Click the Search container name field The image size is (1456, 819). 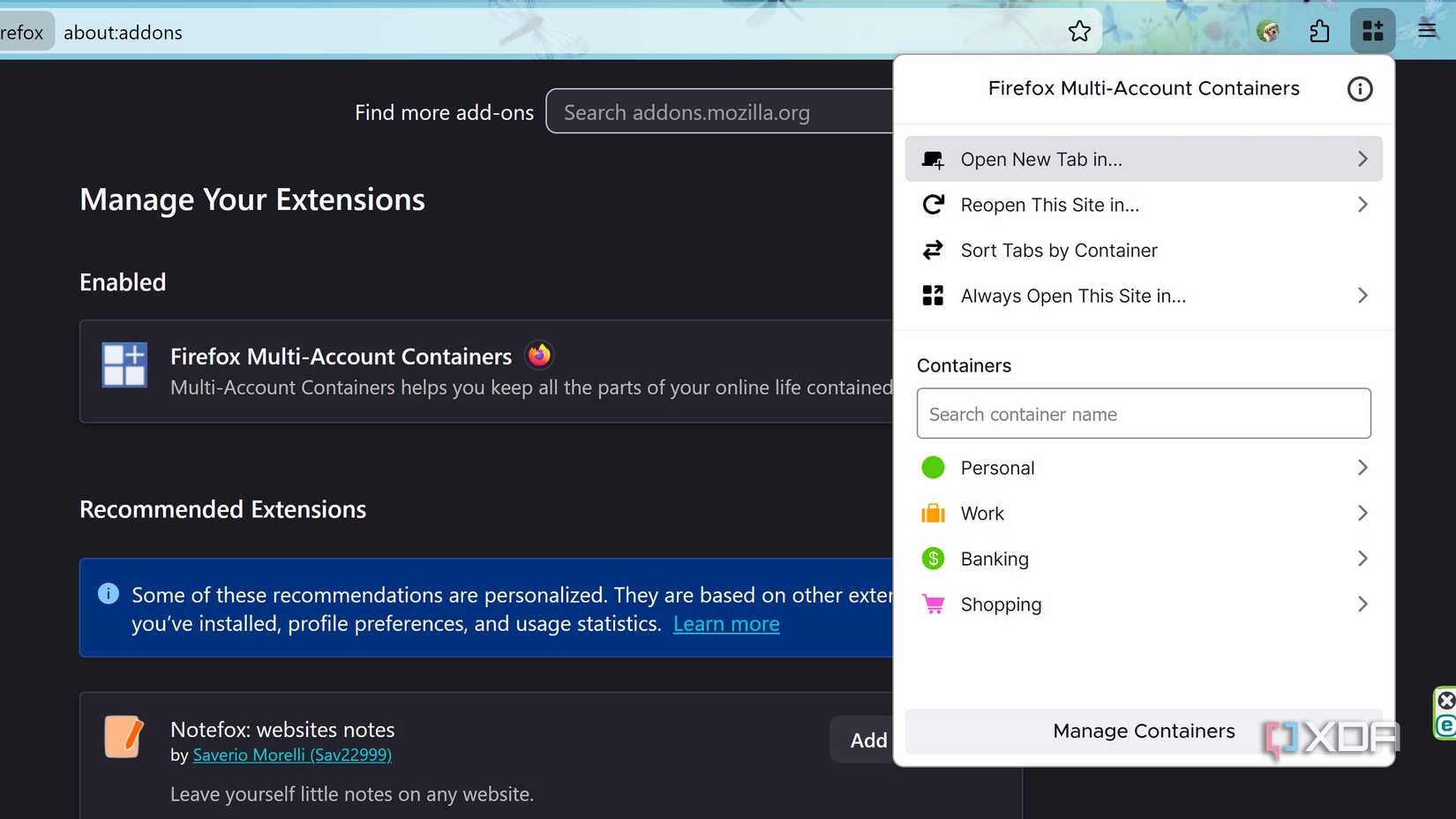(1144, 413)
